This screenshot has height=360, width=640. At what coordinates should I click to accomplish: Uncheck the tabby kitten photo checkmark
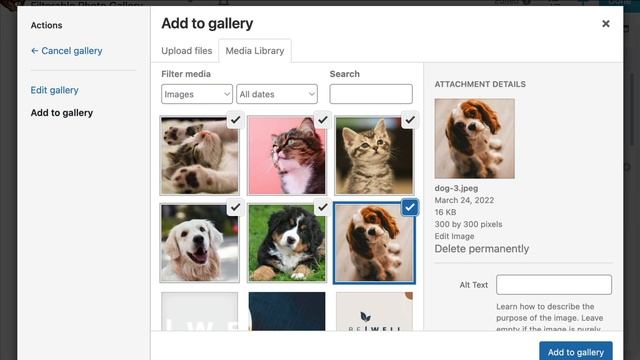410,120
